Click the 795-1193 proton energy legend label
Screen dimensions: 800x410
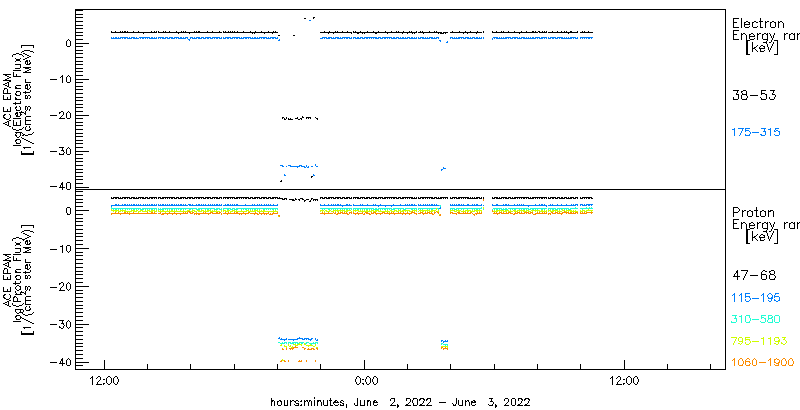[x=759, y=341]
